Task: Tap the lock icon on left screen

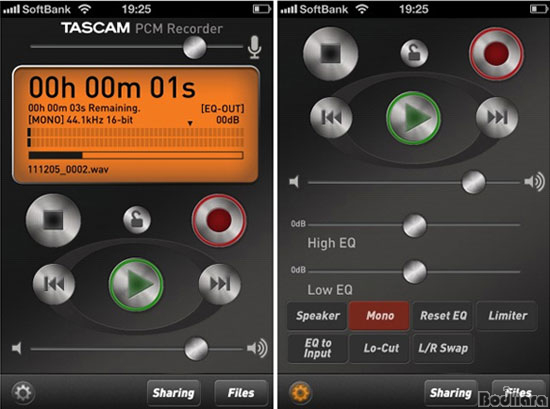Action: pyautogui.click(x=137, y=220)
